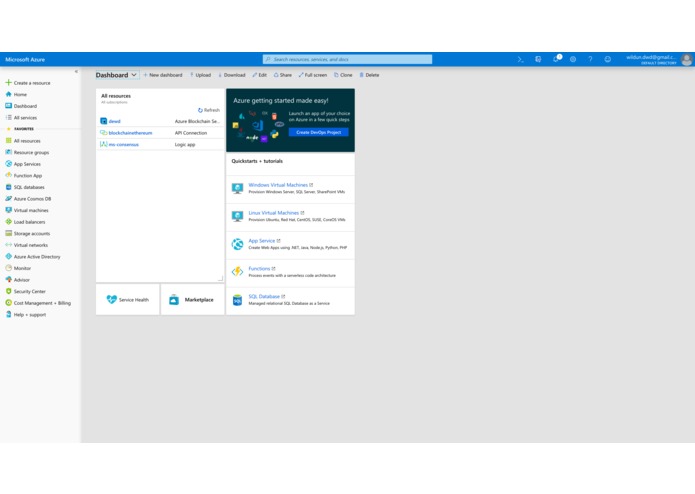
Task: Click Upload in the dashboard toolbar
Action: (x=201, y=75)
